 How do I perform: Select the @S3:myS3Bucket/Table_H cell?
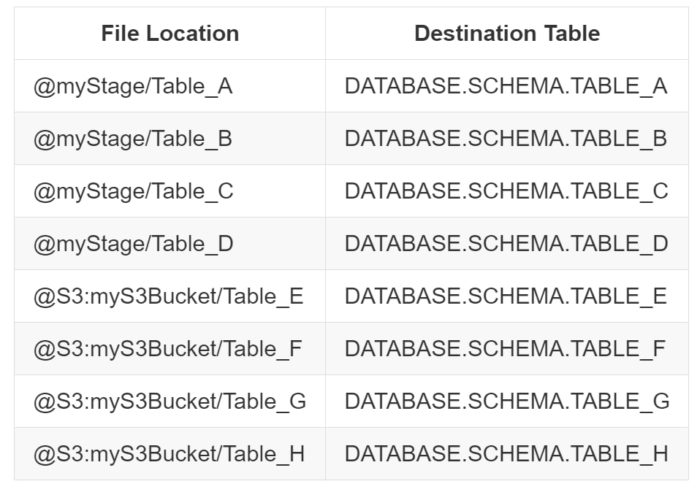(170, 454)
